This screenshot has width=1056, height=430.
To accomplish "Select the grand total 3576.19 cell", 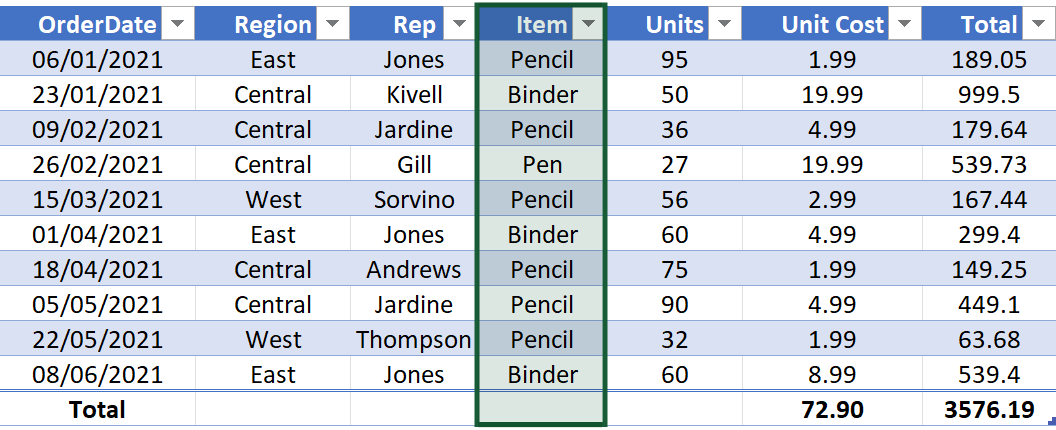I will [987, 409].
